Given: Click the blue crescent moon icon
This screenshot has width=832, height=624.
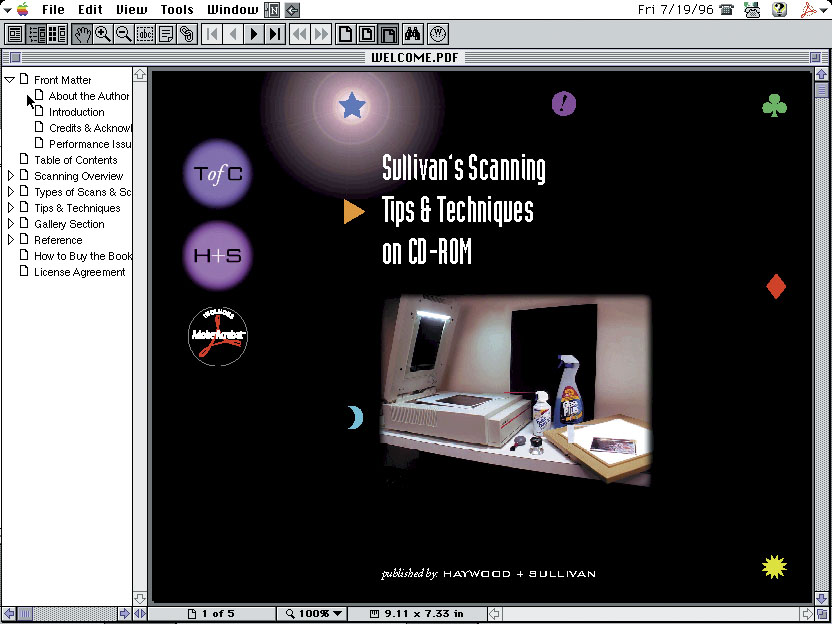Looking at the screenshot, I should click(356, 417).
